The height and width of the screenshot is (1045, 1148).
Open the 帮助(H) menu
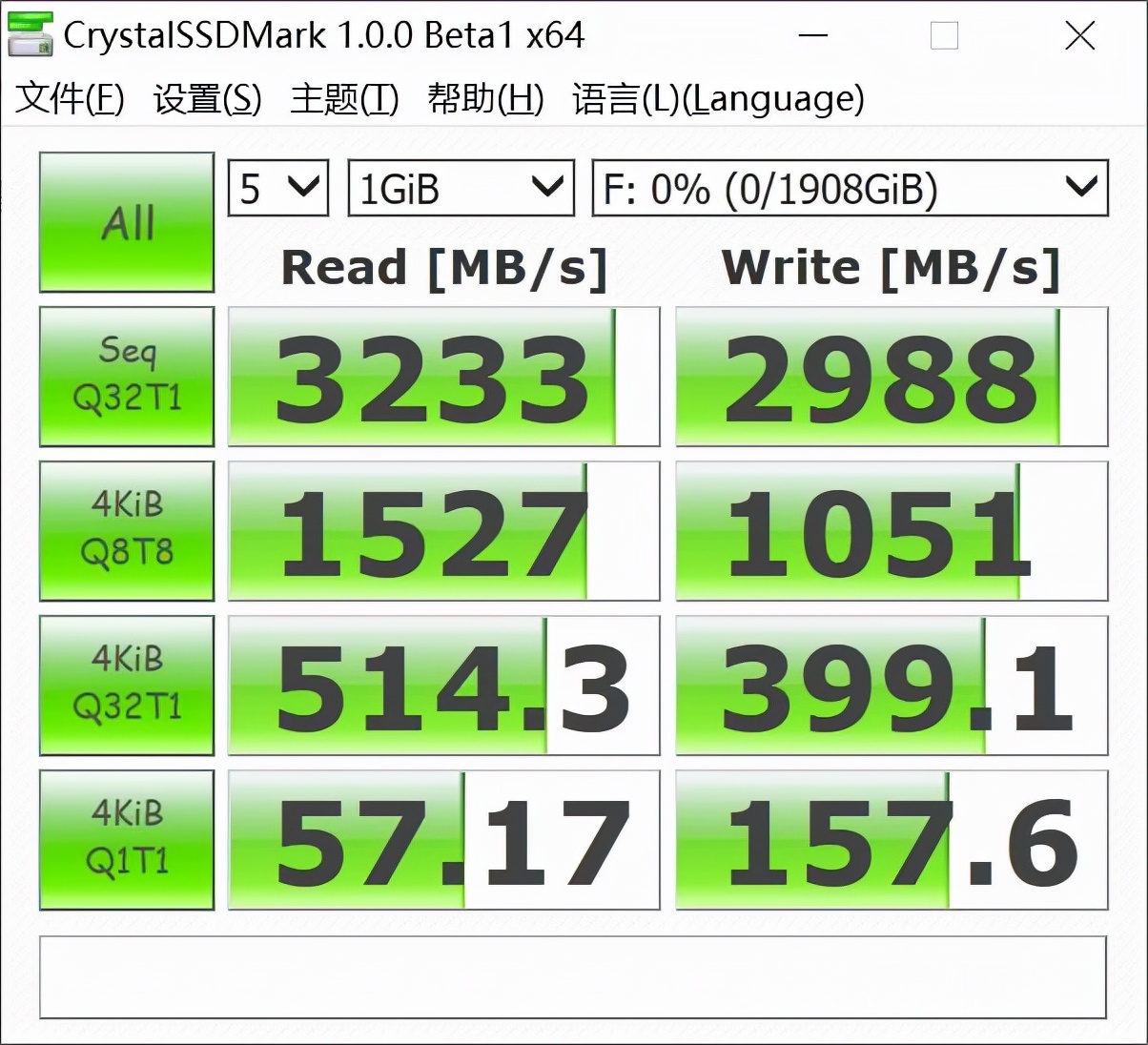coord(485,98)
